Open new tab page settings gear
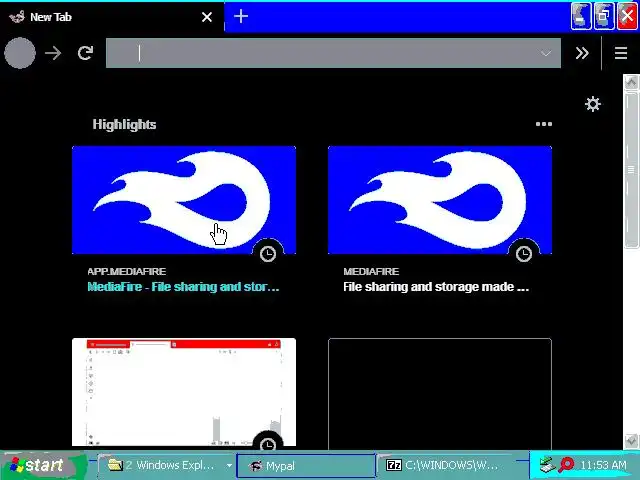This screenshot has height=480, width=640. [593, 104]
